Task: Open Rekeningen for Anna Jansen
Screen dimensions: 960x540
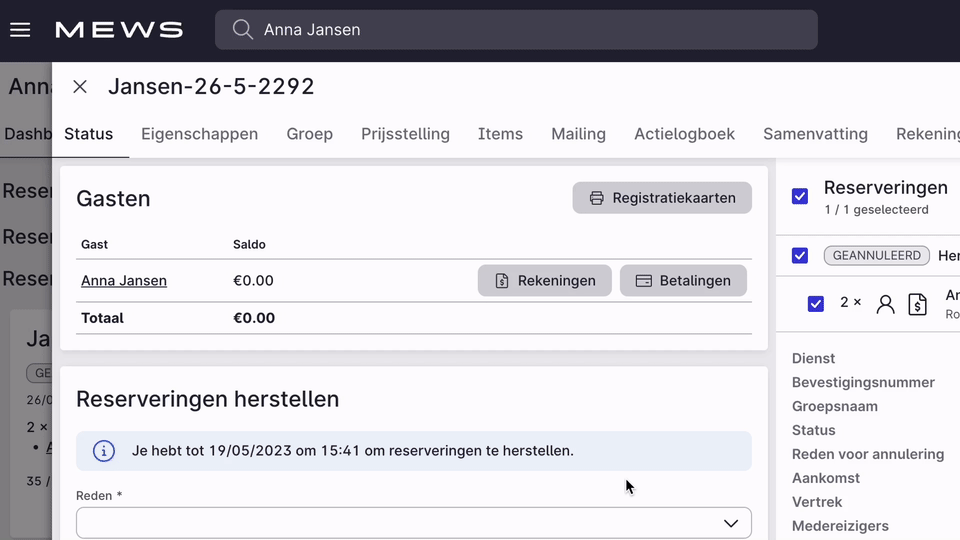Action: point(545,281)
